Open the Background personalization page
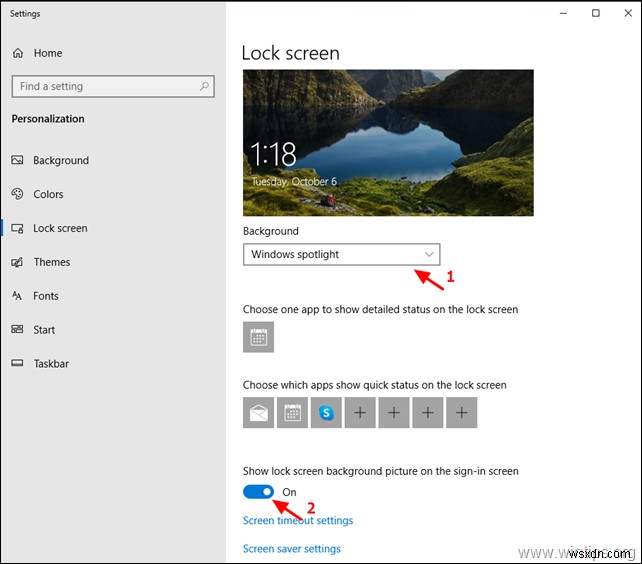 point(61,160)
